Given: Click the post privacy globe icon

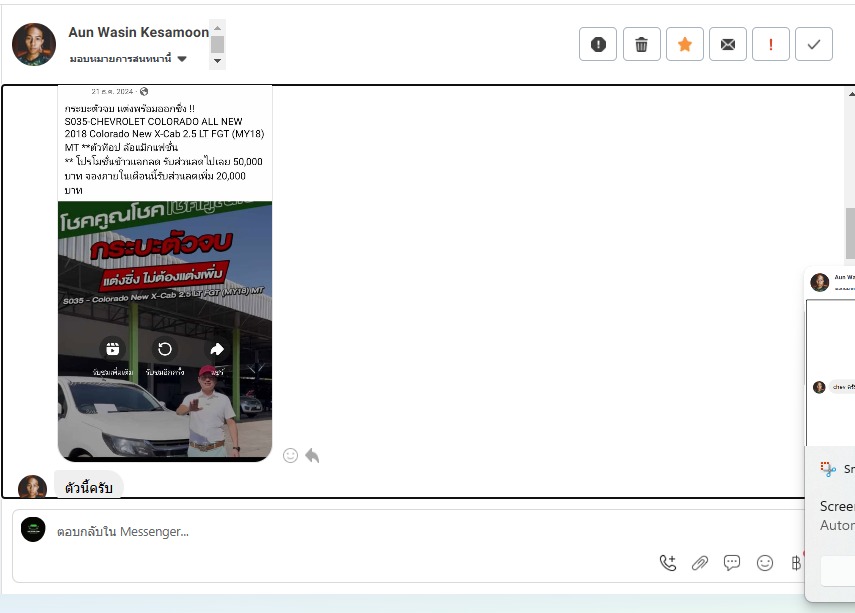Looking at the screenshot, I should 144,91.
